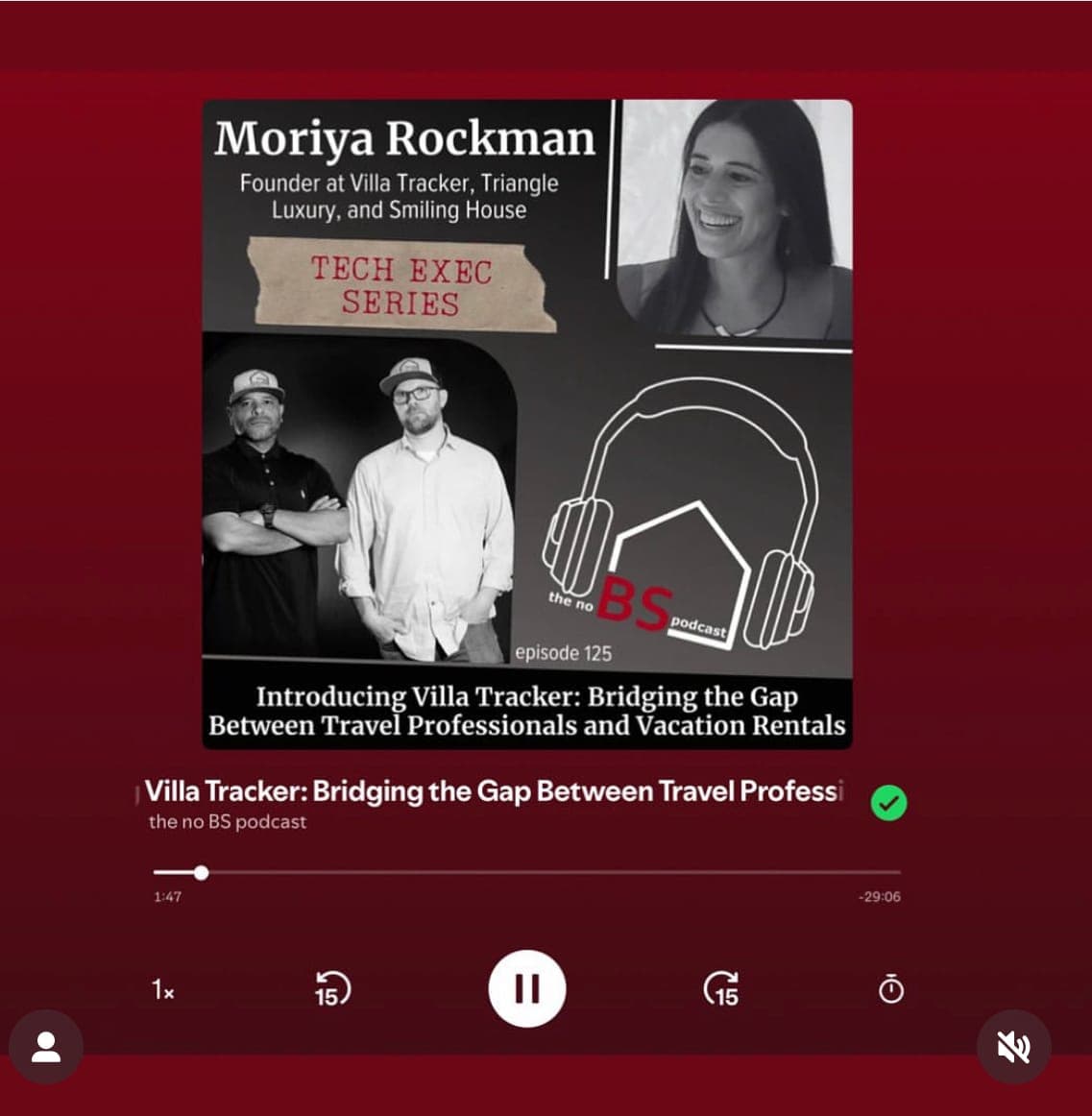The image size is (1092, 1116).
Task: Unmute sound with the crossed speaker icon
Action: (1013, 1046)
